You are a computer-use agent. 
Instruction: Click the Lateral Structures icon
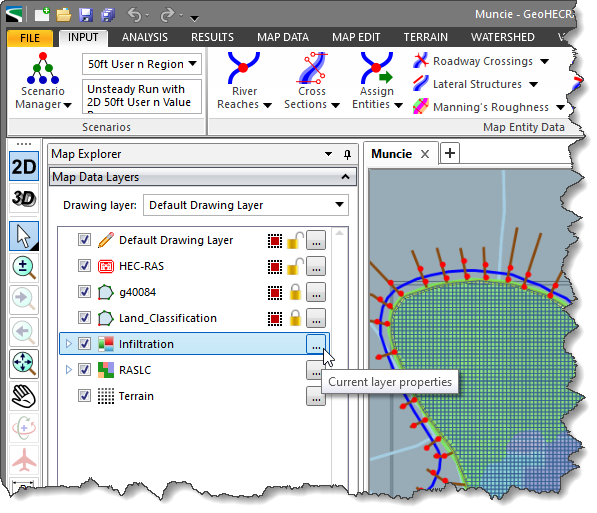pyautogui.click(x=421, y=83)
